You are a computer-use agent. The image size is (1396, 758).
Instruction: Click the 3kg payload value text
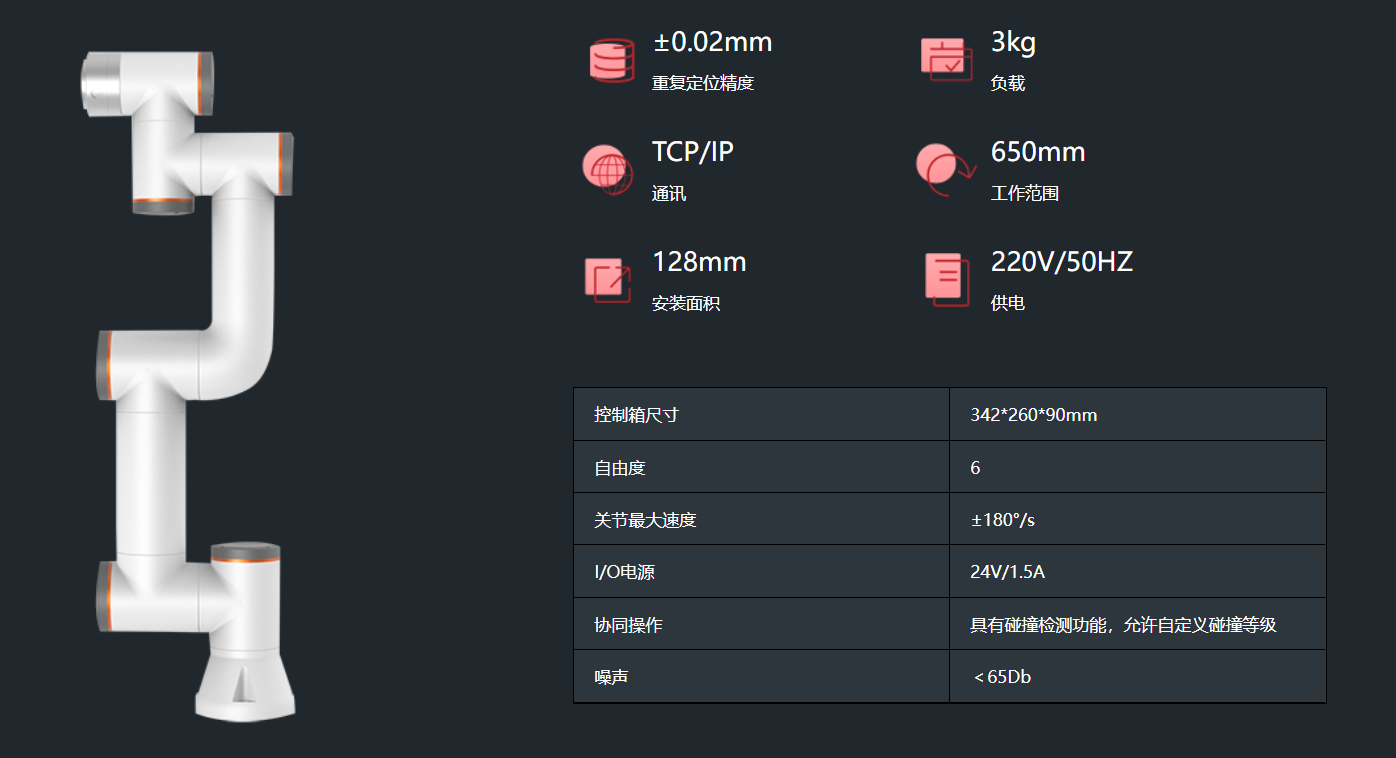[x=1013, y=42]
